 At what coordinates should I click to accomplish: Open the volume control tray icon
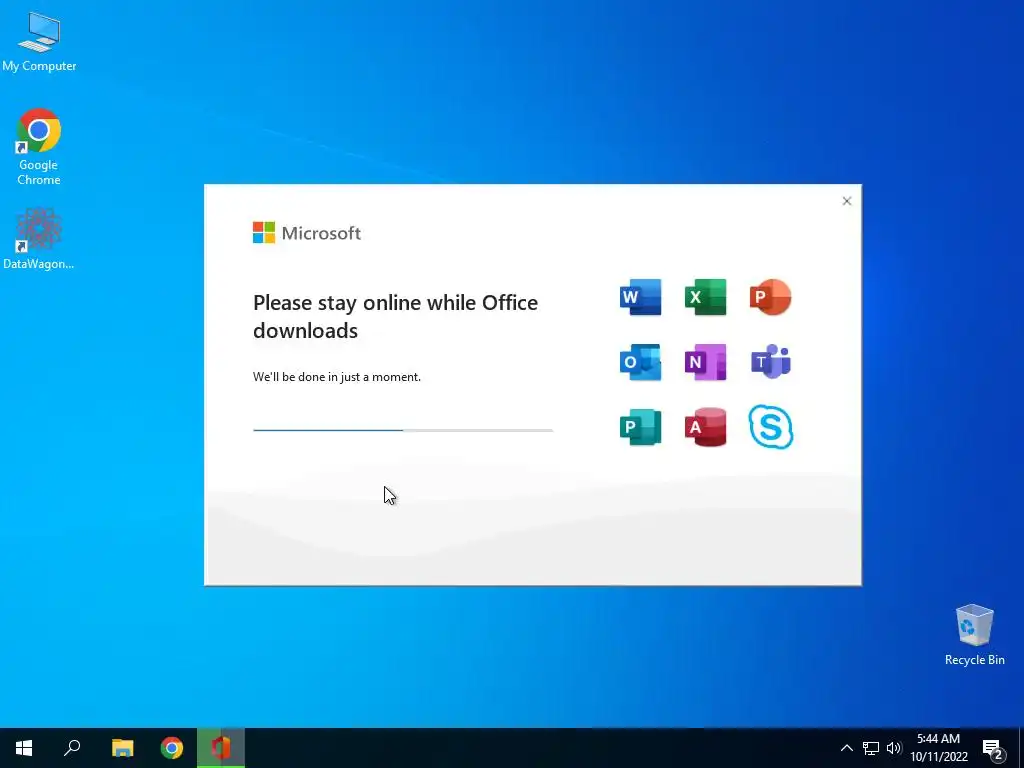coord(893,748)
